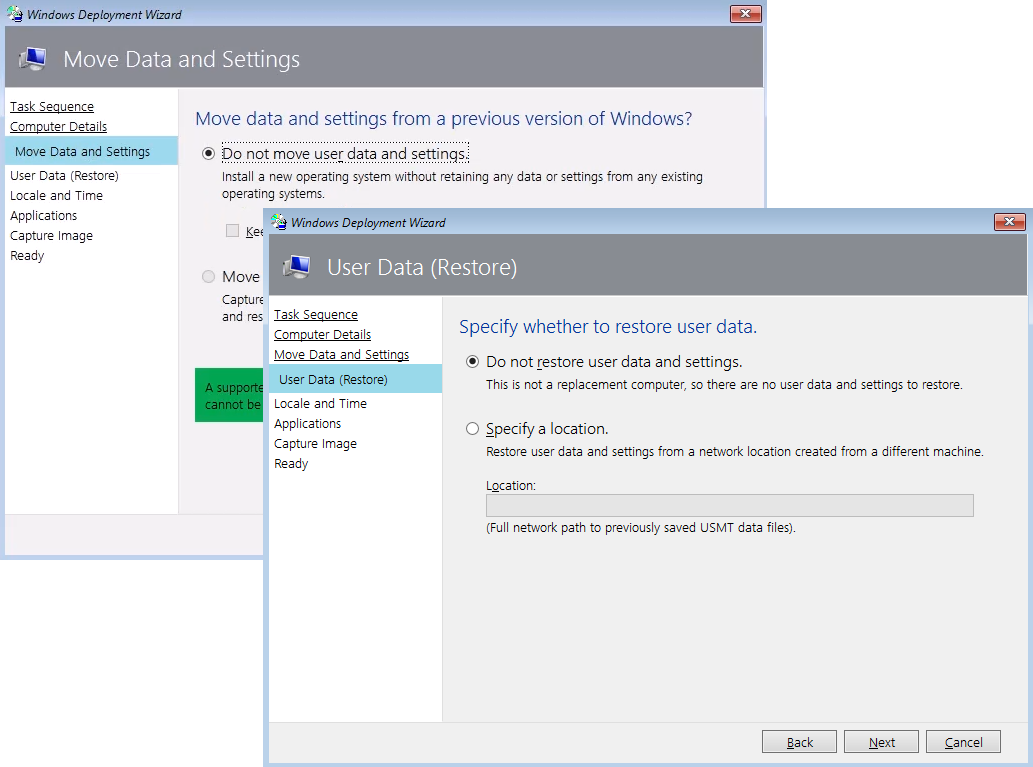
Task: Select Ready step in front wizard
Action: click(x=291, y=464)
